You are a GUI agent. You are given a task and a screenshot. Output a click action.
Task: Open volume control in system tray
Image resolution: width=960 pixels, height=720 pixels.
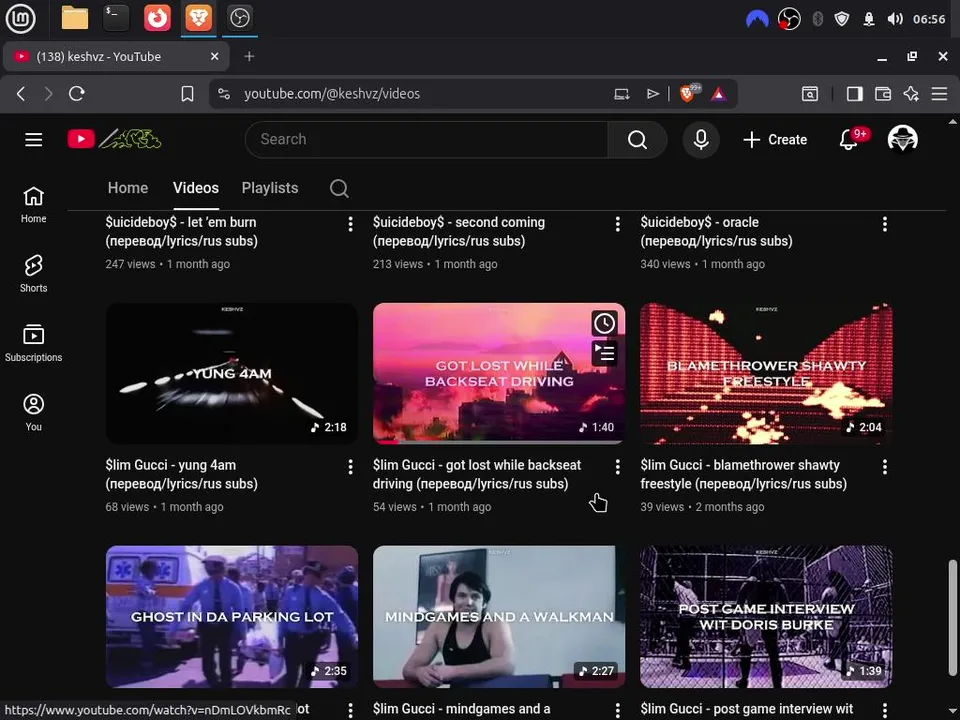(895, 19)
